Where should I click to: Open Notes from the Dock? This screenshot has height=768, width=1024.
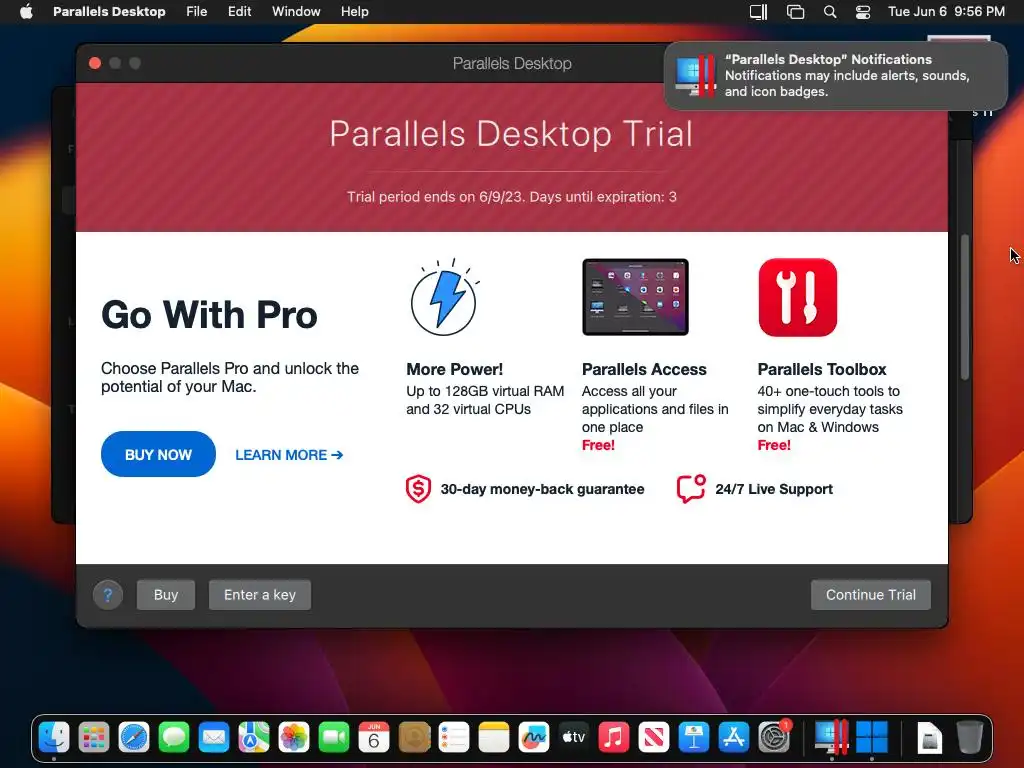click(x=494, y=738)
